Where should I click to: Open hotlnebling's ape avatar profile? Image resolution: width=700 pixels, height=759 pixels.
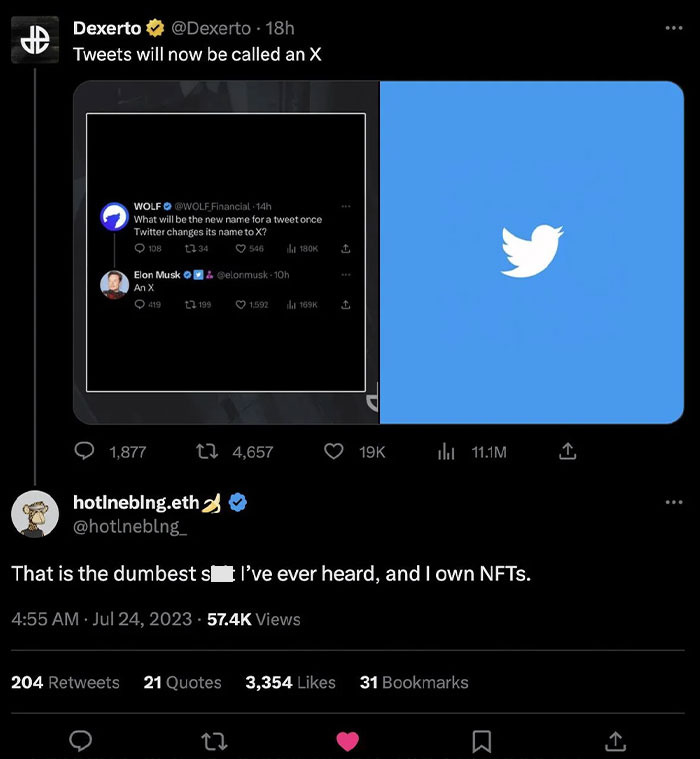34,514
